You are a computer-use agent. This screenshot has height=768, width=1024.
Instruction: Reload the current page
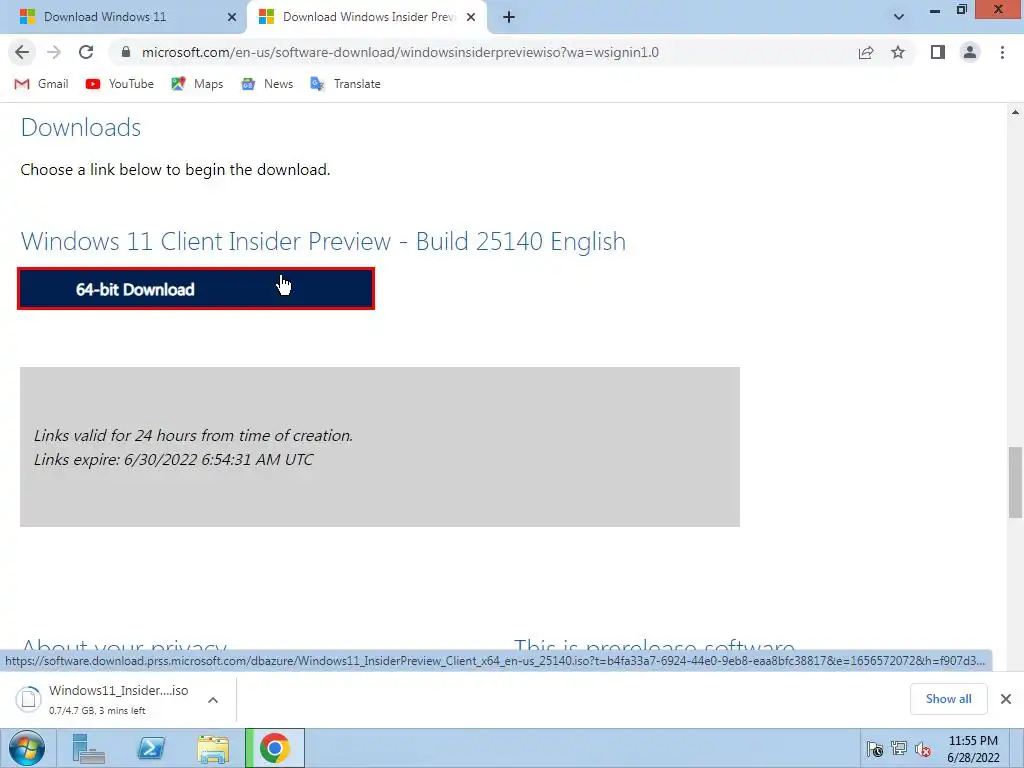pyautogui.click(x=86, y=52)
